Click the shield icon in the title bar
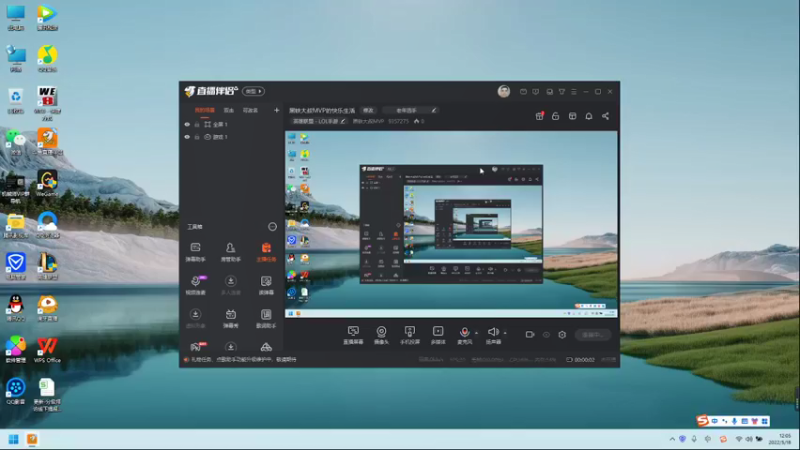The height and width of the screenshot is (450, 800). tap(536, 92)
